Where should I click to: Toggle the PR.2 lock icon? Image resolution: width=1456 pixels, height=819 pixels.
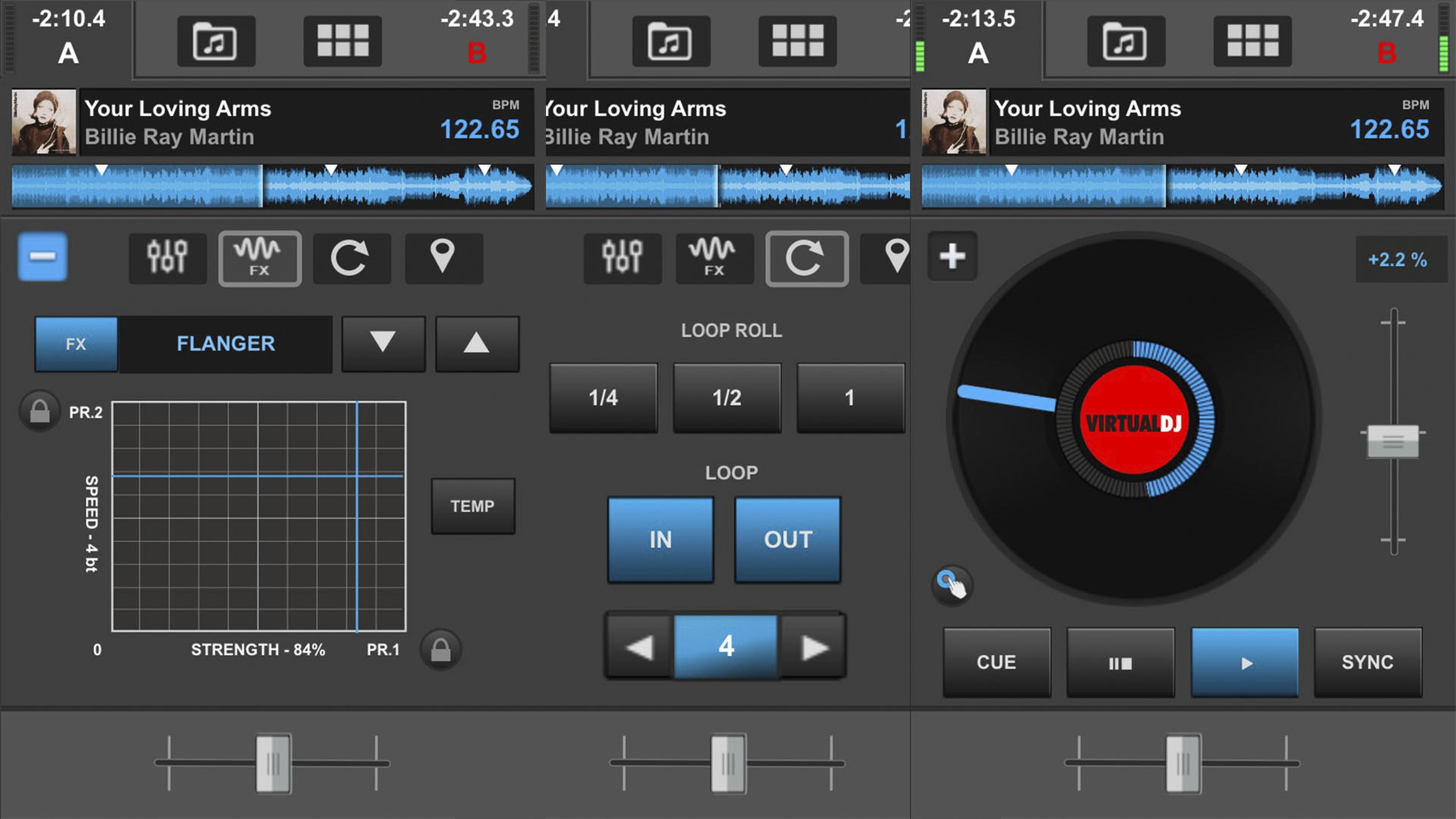tap(39, 411)
